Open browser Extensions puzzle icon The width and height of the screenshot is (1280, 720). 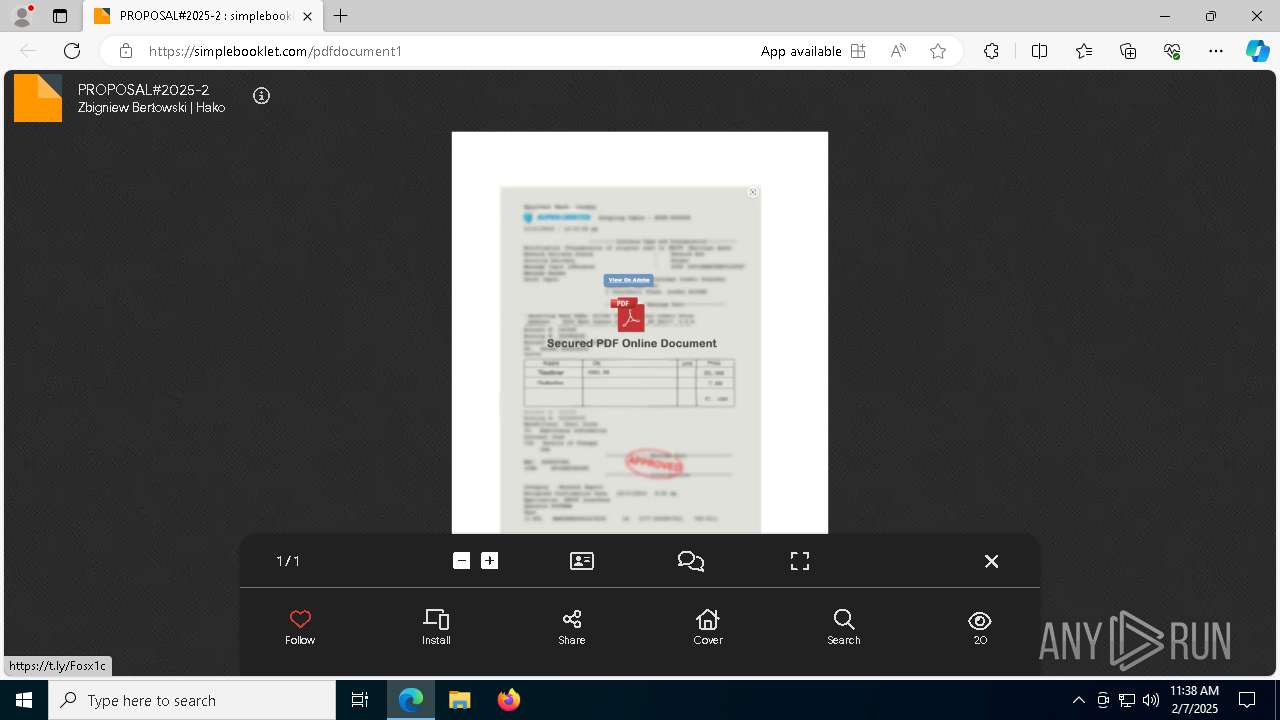pos(991,51)
